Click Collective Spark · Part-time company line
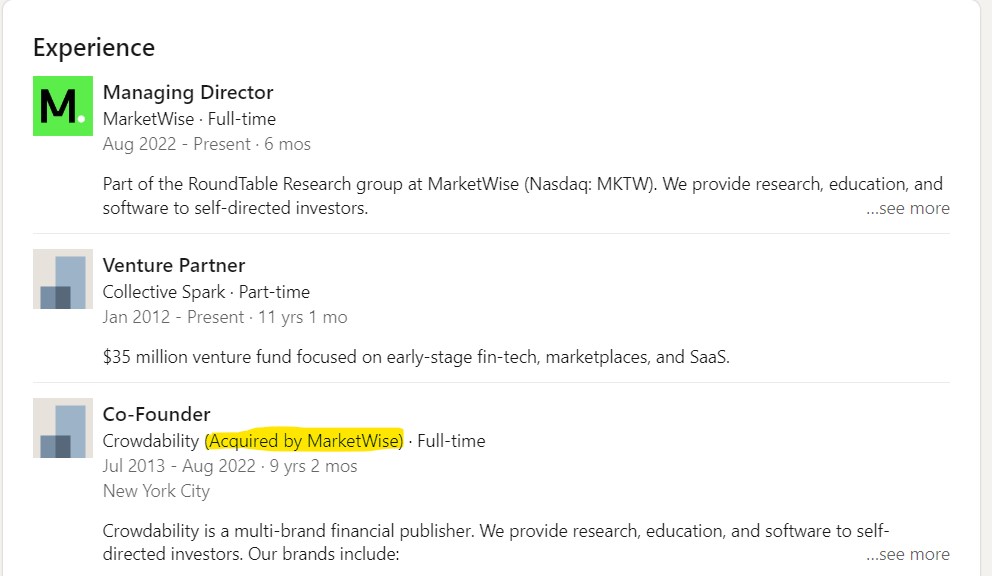The height and width of the screenshot is (576, 992). pyautogui.click(x=206, y=292)
